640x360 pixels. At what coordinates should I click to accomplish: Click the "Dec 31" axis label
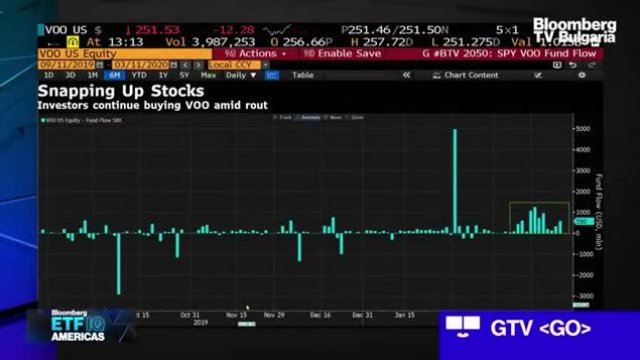362,315
